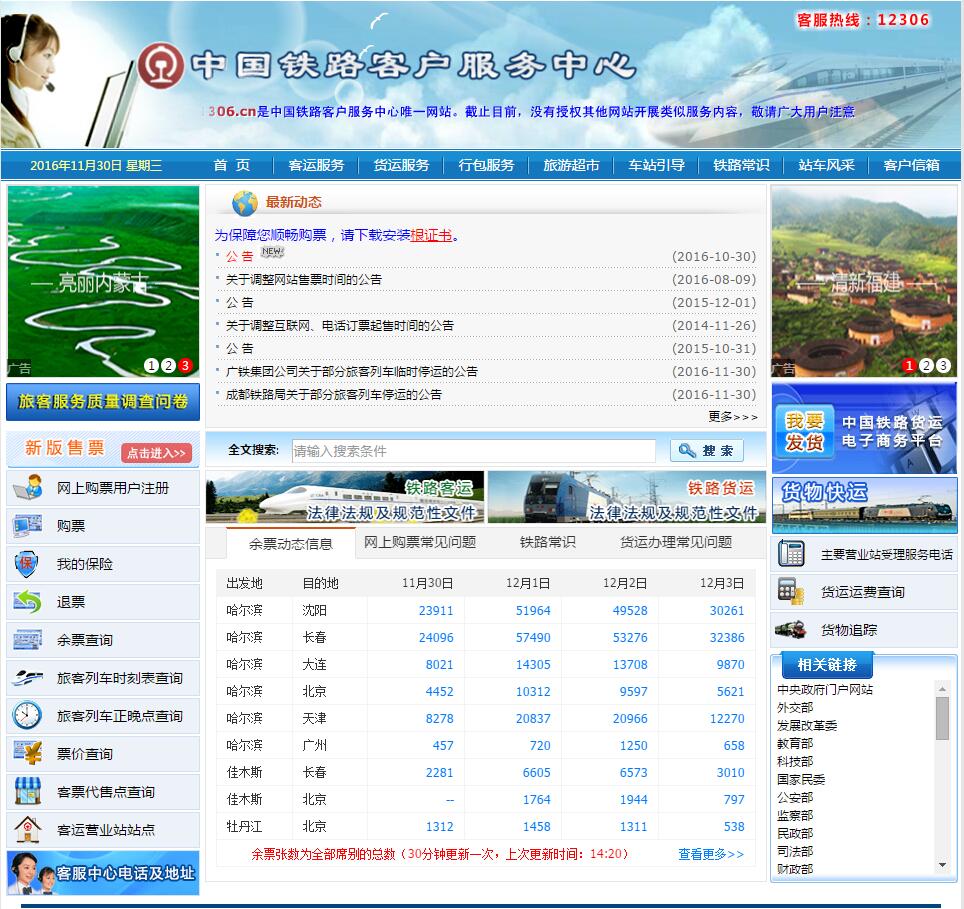Screen dimensions: 964x909
Task: Click the shop icon for 客票代售点查询
Action: pyautogui.click(x=28, y=792)
